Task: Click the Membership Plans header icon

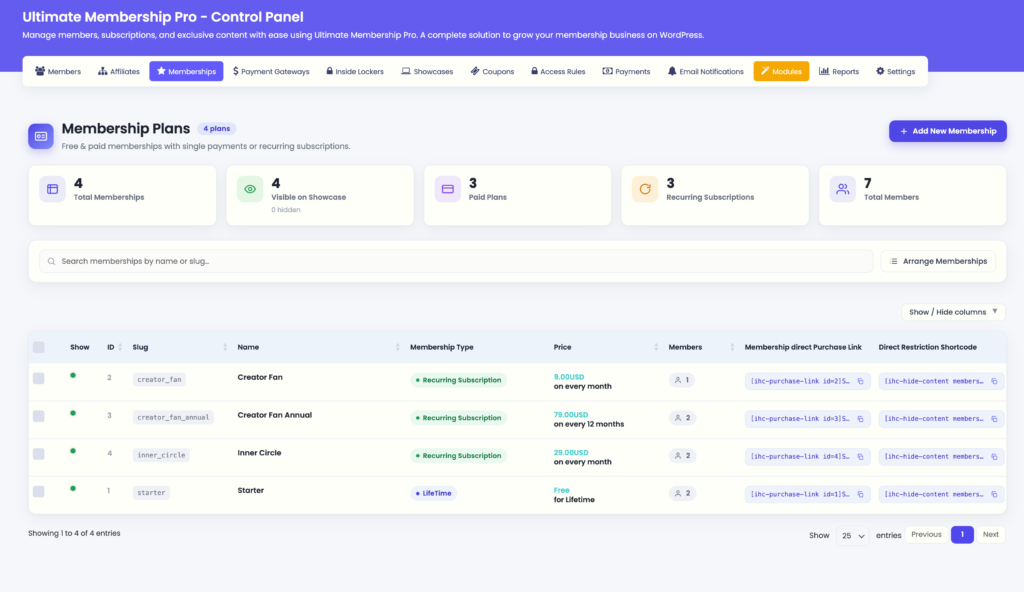Action: coord(40,136)
